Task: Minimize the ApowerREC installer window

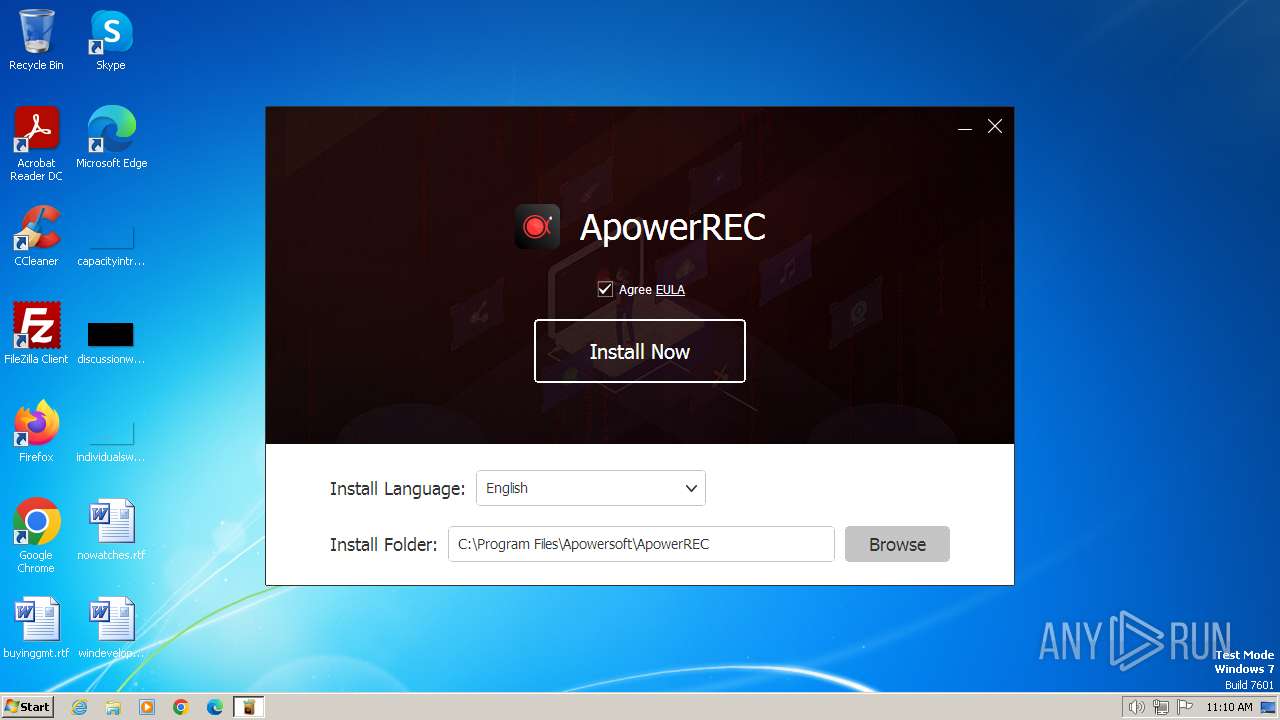Action: [965, 127]
